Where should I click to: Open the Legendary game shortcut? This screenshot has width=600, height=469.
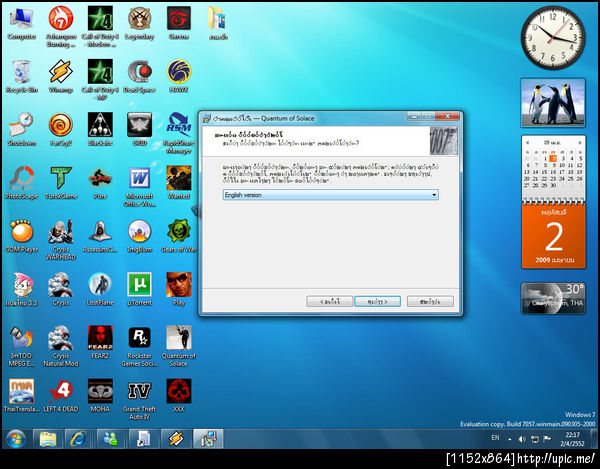(140, 24)
